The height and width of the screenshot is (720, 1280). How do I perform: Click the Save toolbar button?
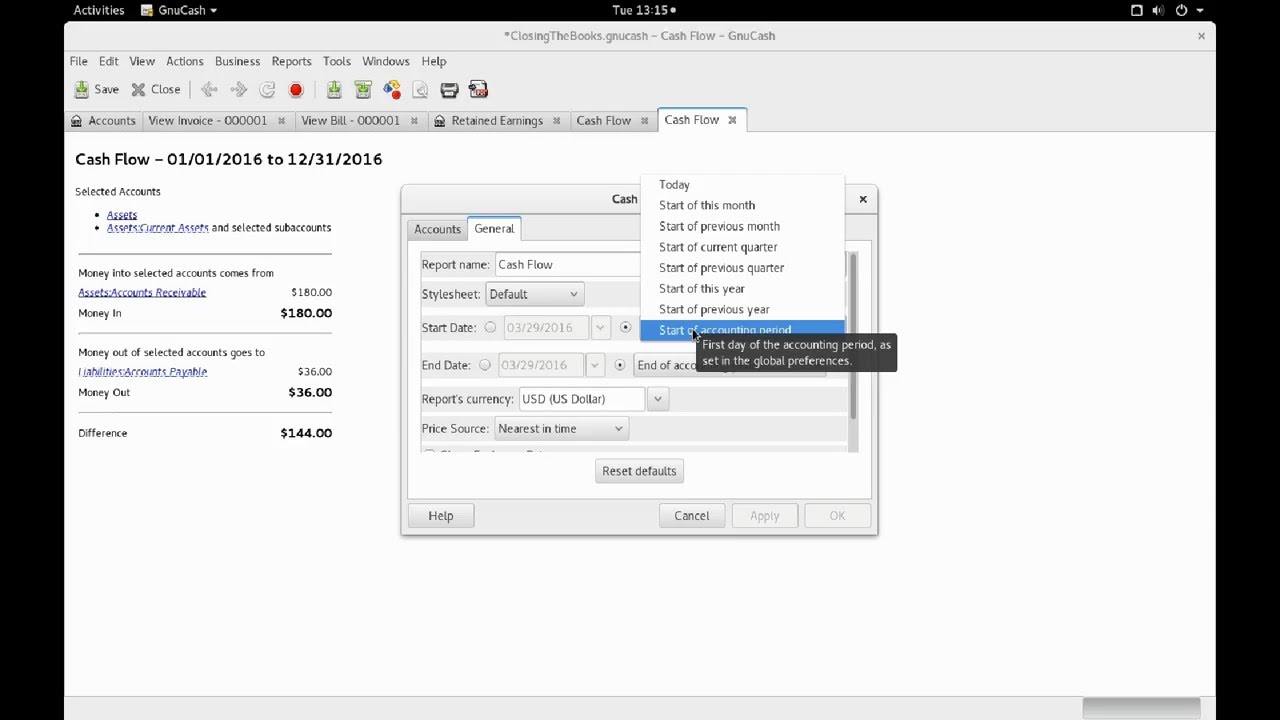(x=97, y=89)
